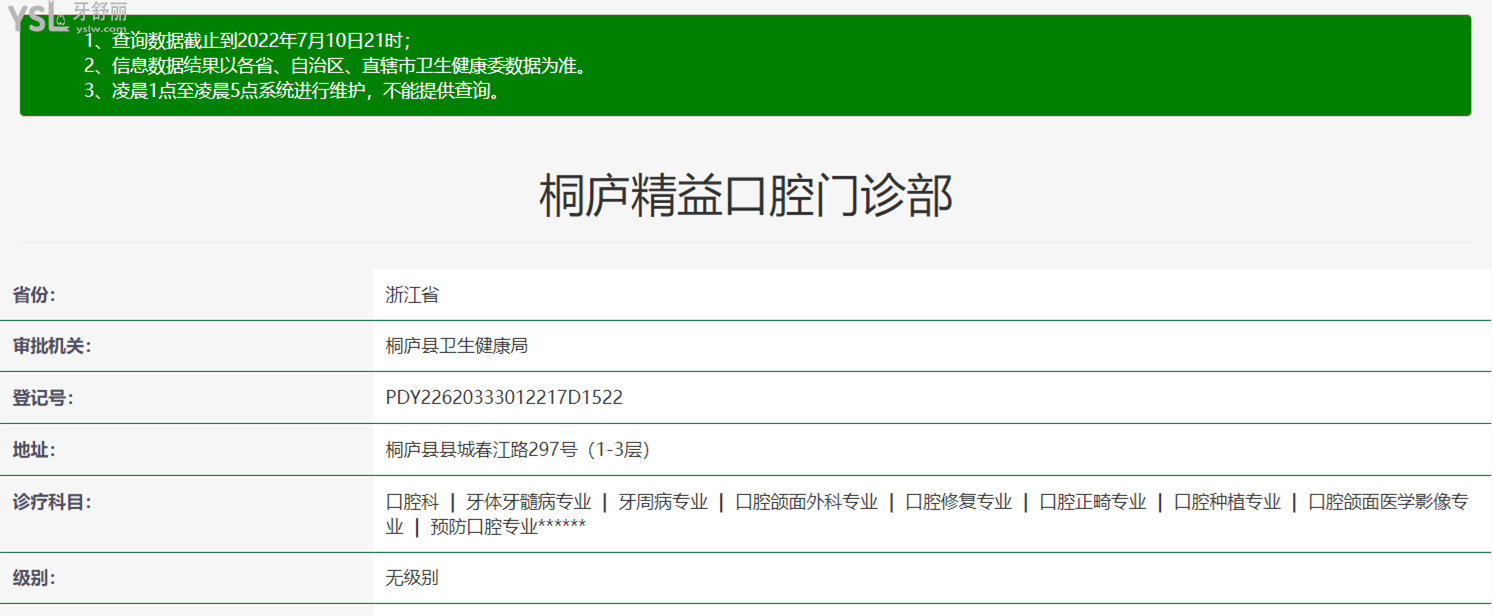Viewport: 1492px width, 616px height.
Task: Select the 审批机关 label
Action: pos(52,346)
